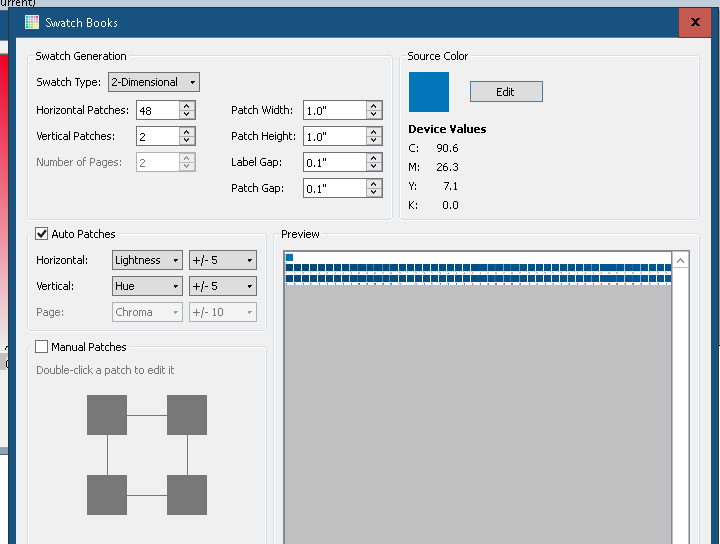Image resolution: width=720 pixels, height=544 pixels.
Task: Click the bottom-right manual patch square
Action: (187, 495)
